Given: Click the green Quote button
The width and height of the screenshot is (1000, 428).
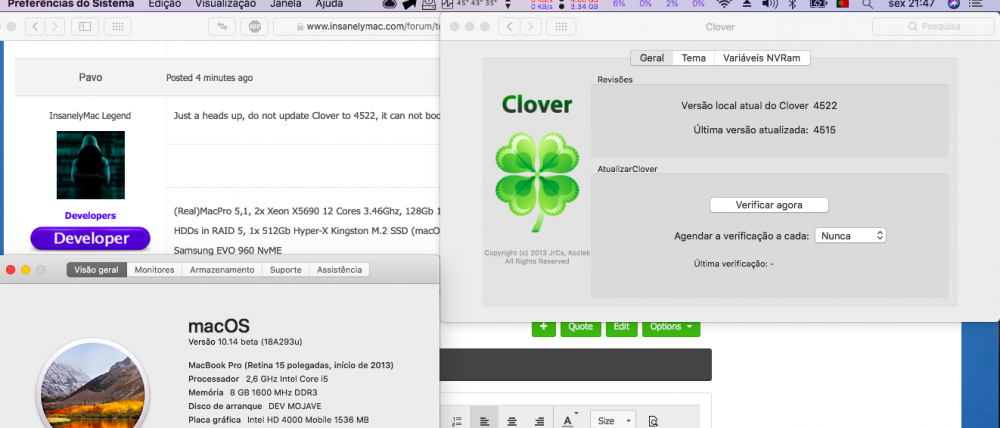Looking at the screenshot, I should 580,327.
